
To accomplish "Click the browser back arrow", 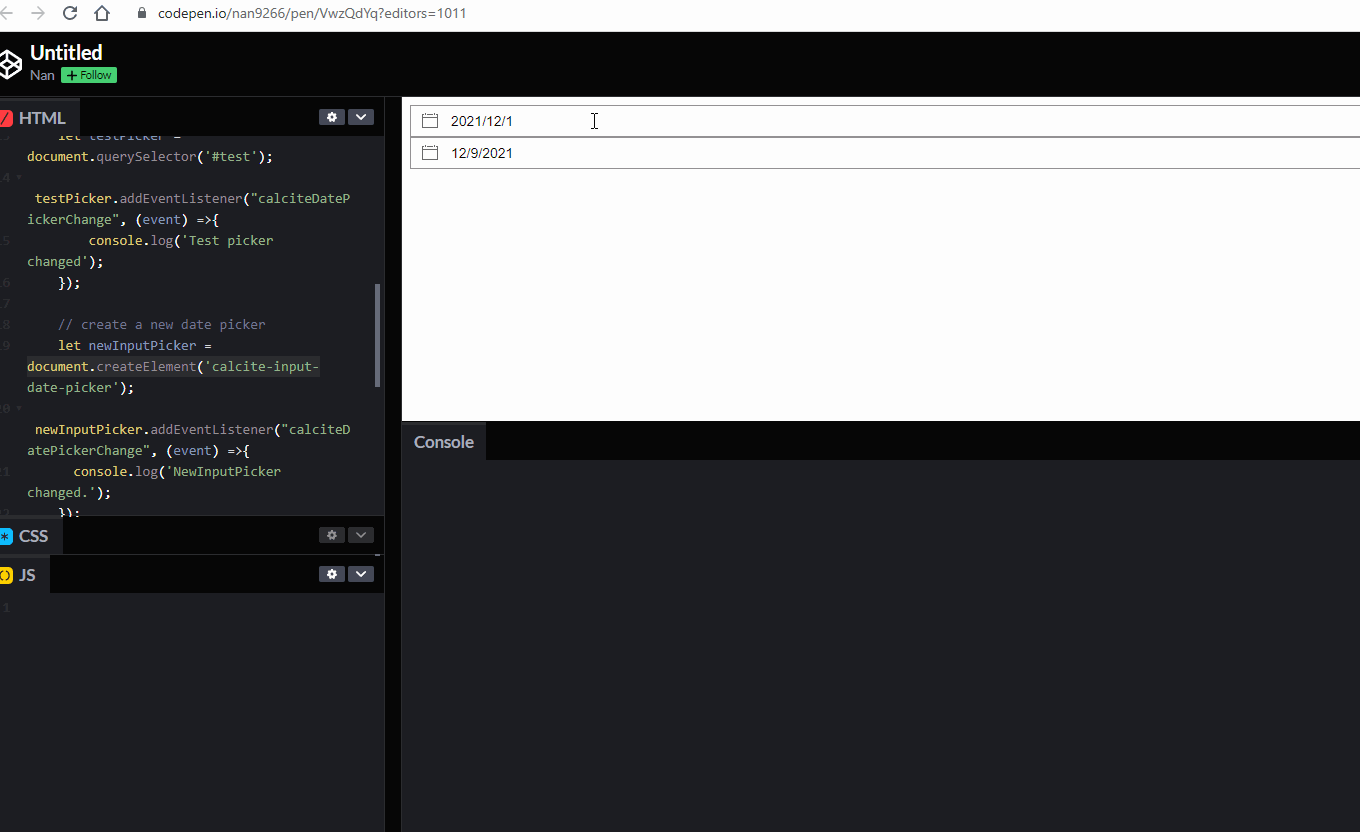I will click(8, 14).
